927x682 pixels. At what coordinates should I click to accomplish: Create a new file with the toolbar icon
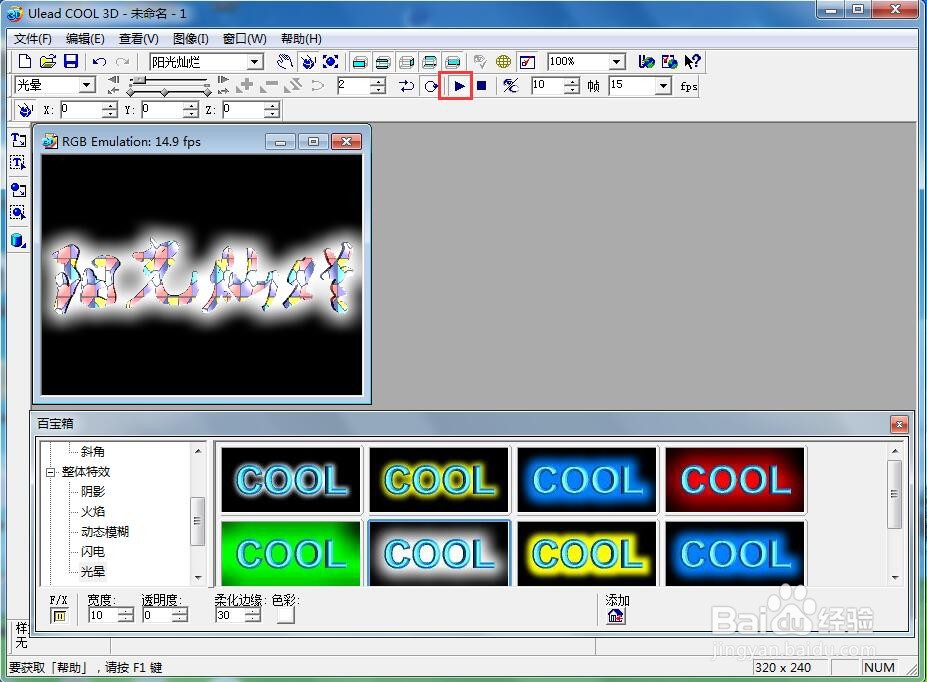pos(24,61)
